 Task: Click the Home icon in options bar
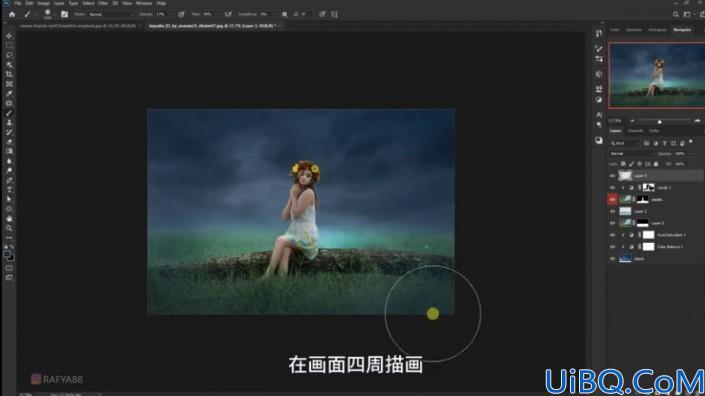tap(12, 14)
